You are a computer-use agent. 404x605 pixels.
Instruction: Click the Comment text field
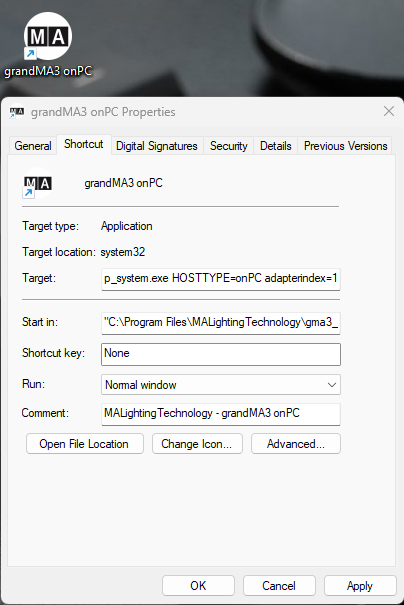coord(221,414)
